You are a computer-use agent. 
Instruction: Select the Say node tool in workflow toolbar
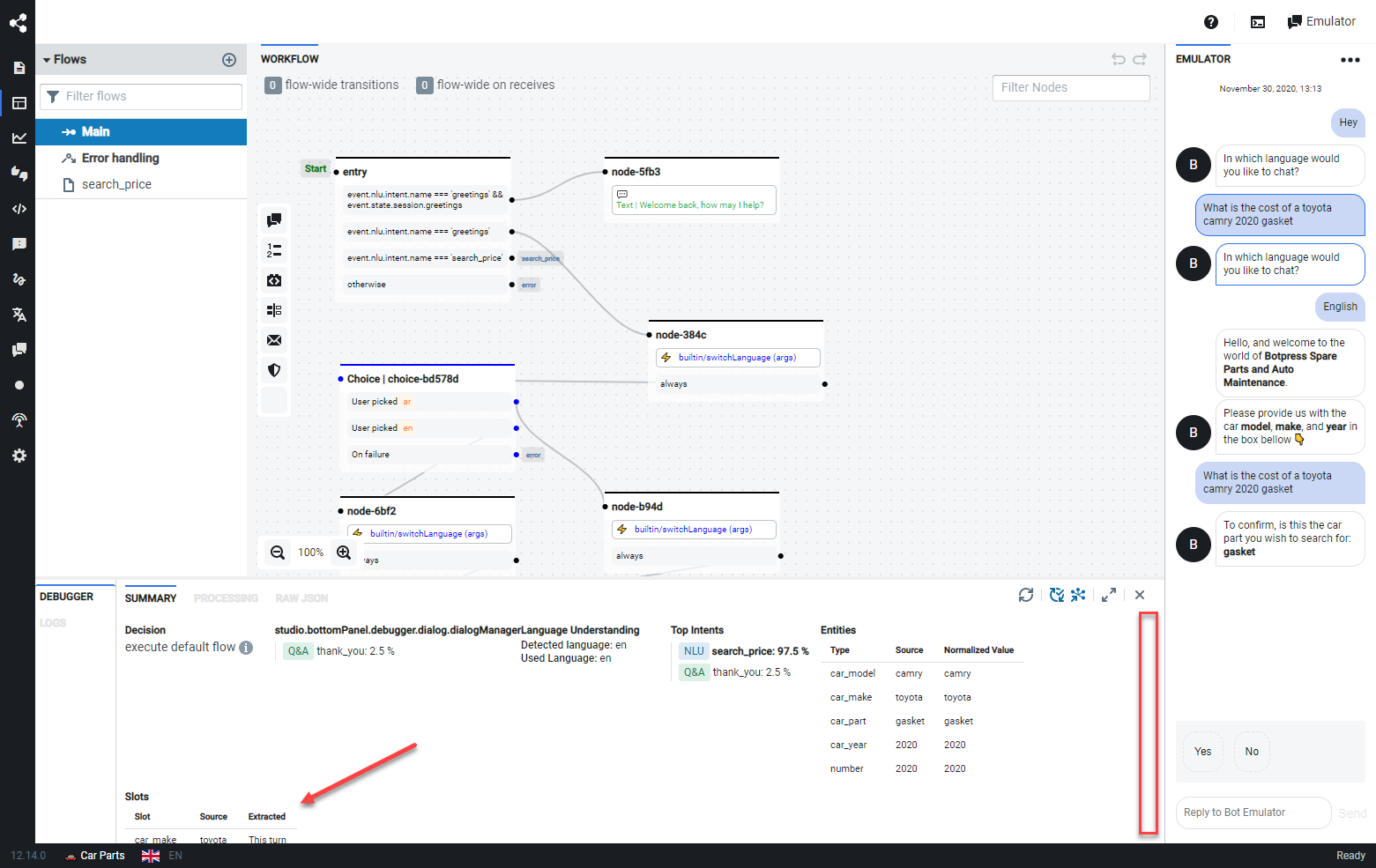click(274, 219)
